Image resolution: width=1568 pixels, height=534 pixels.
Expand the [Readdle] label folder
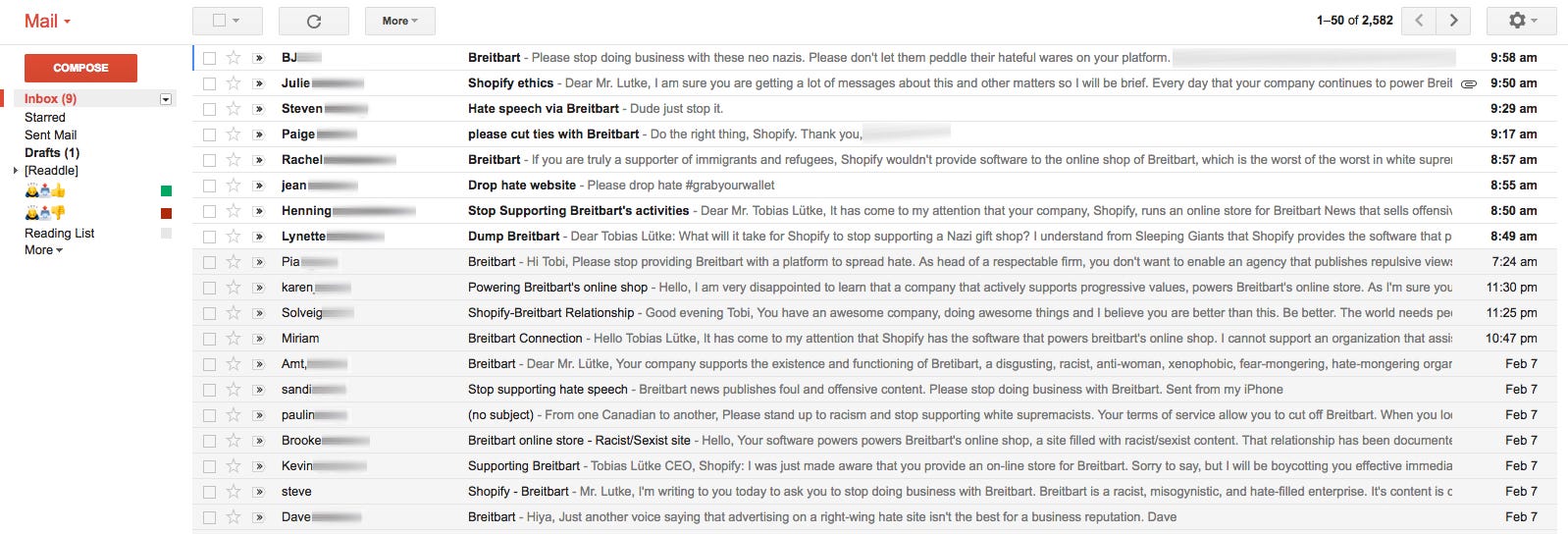15,171
